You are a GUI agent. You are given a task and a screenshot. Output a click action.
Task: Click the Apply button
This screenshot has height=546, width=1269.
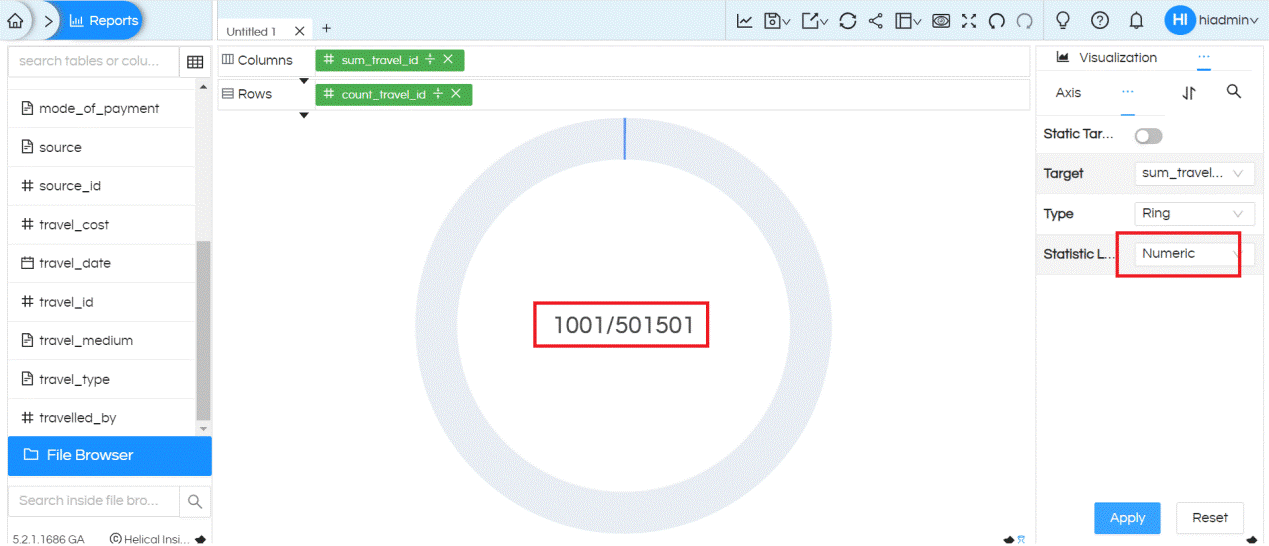[x=1127, y=517]
